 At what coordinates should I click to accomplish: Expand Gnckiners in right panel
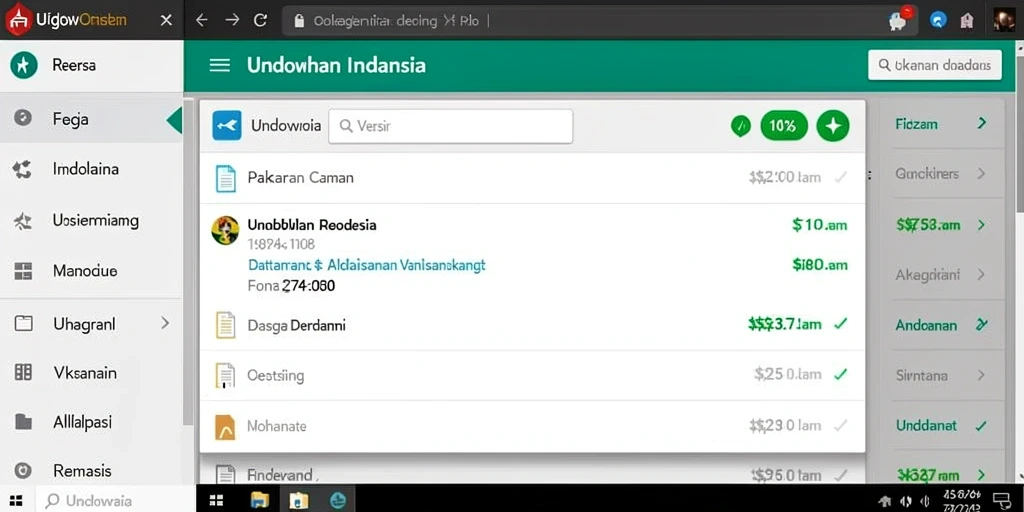tap(981, 174)
